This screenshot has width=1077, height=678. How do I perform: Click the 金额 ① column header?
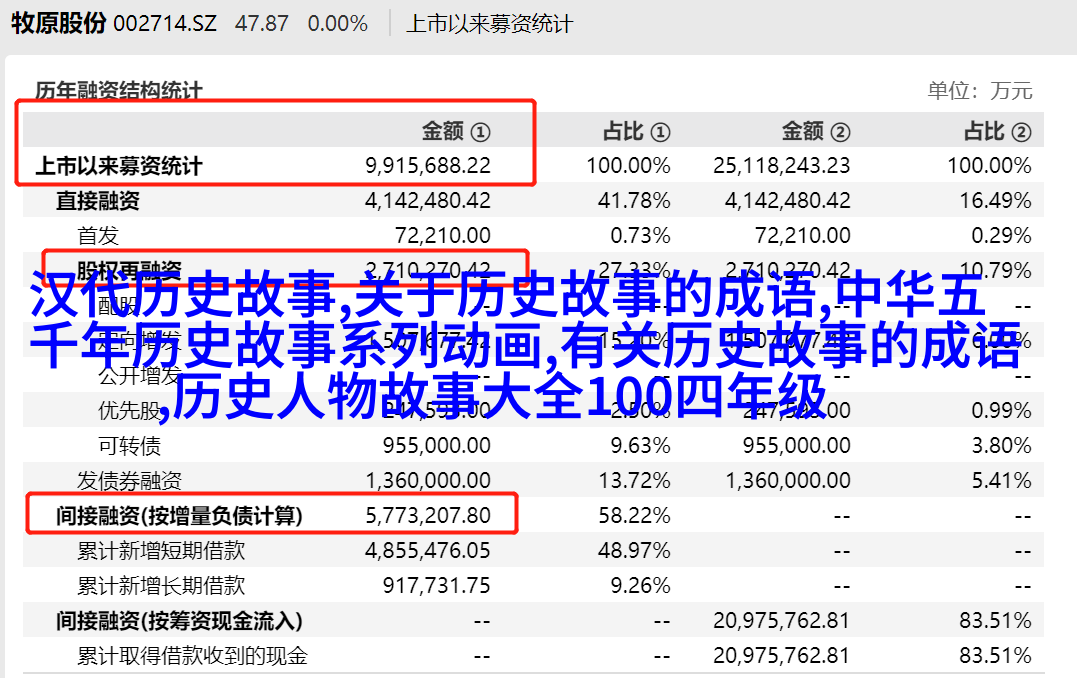click(456, 131)
